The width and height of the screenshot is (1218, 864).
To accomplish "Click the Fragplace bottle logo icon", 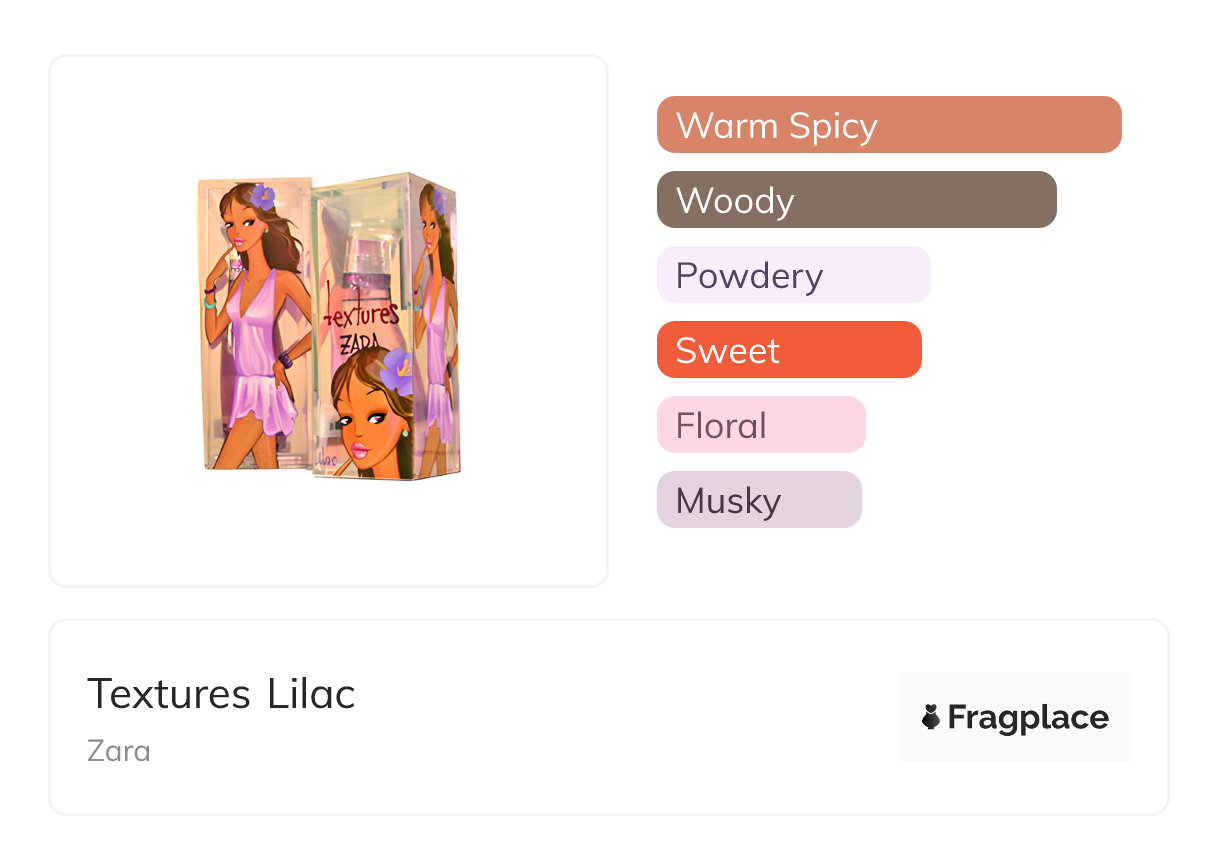I will (931, 717).
